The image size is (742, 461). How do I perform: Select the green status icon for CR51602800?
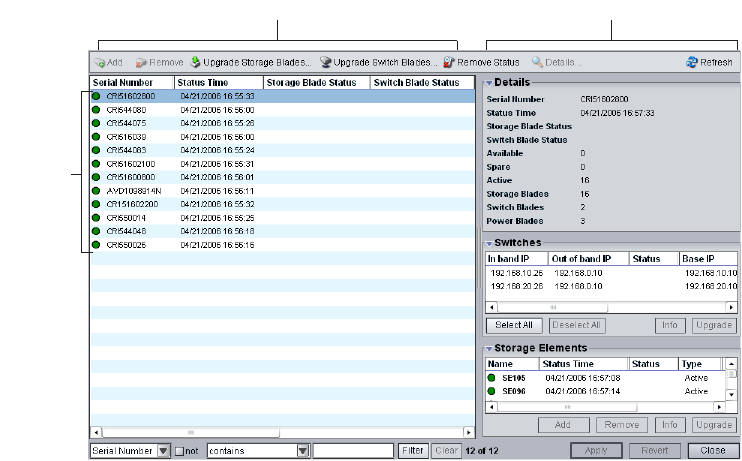point(96,96)
